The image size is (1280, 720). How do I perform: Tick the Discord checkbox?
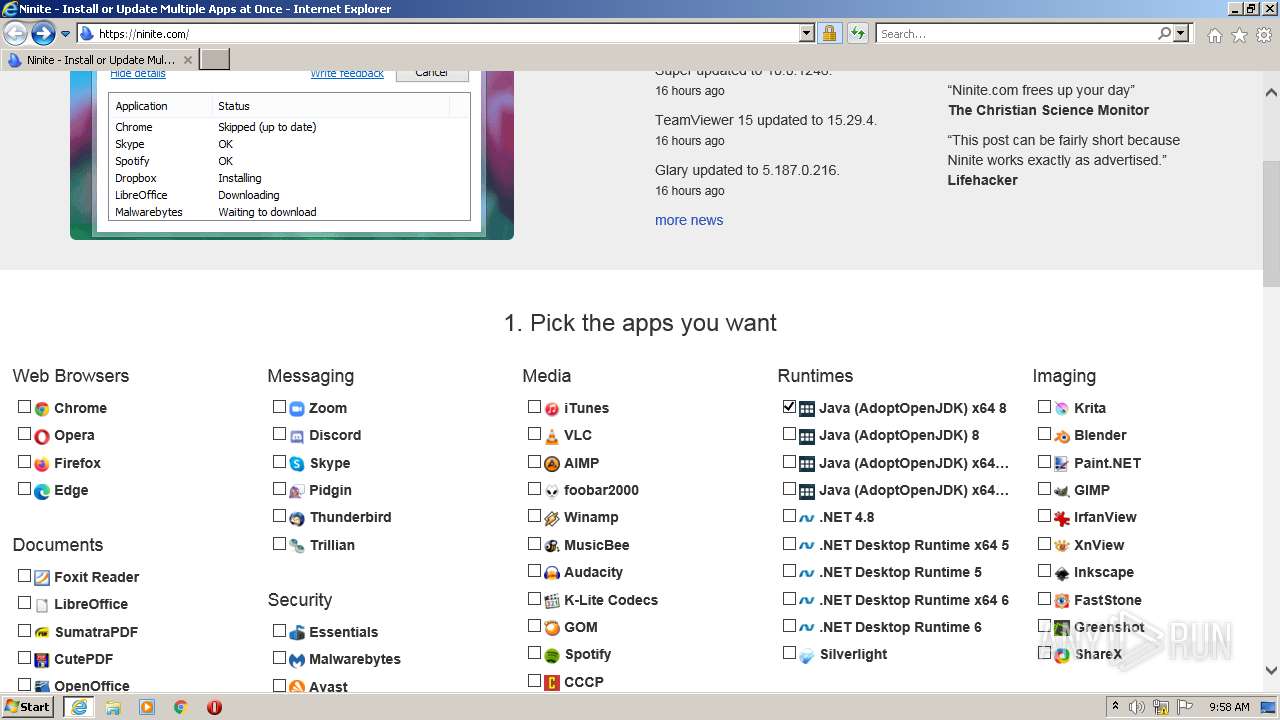point(279,434)
